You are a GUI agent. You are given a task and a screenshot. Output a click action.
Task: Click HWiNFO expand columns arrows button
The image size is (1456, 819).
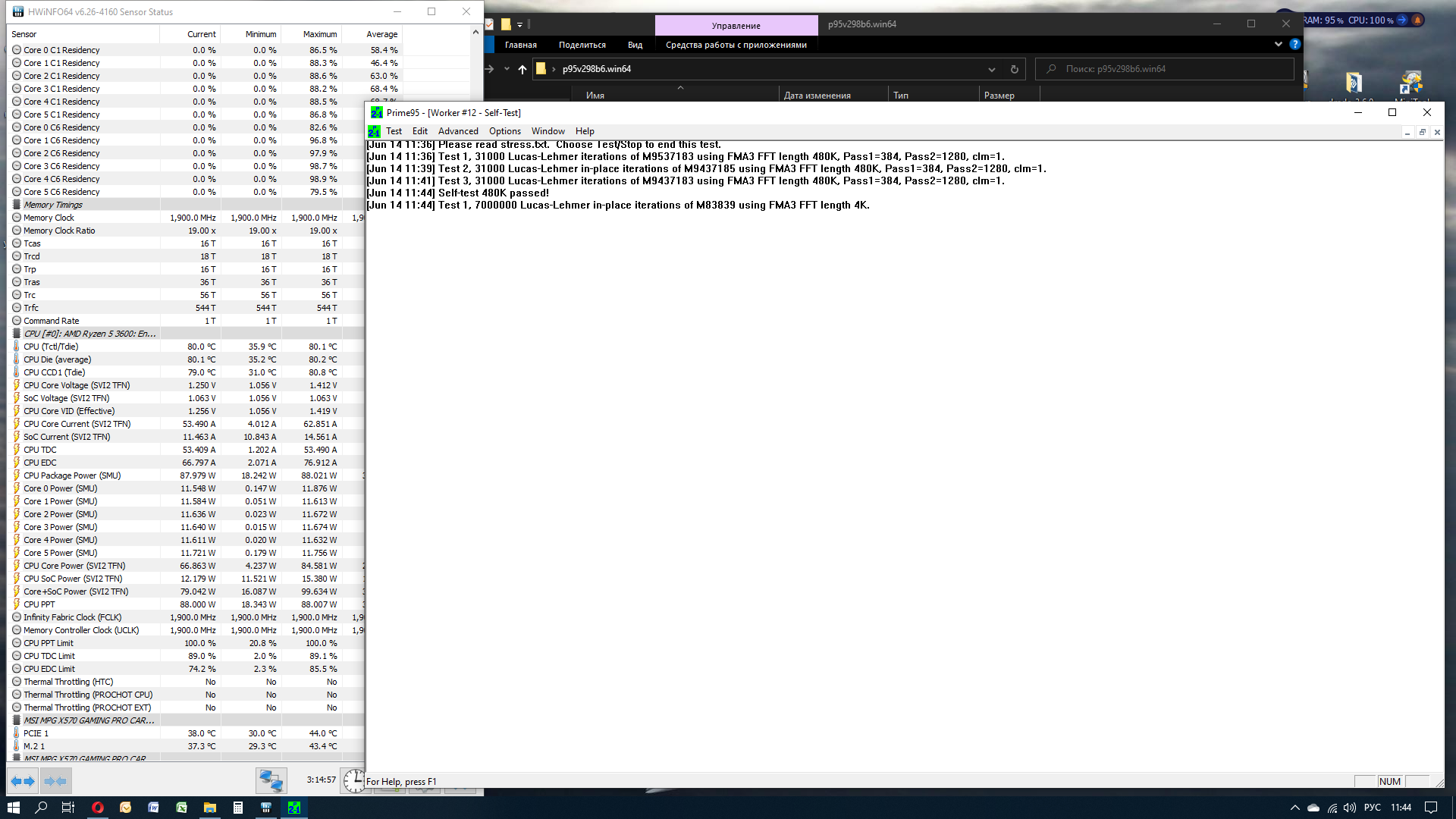pyautogui.click(x=23, y=780)
